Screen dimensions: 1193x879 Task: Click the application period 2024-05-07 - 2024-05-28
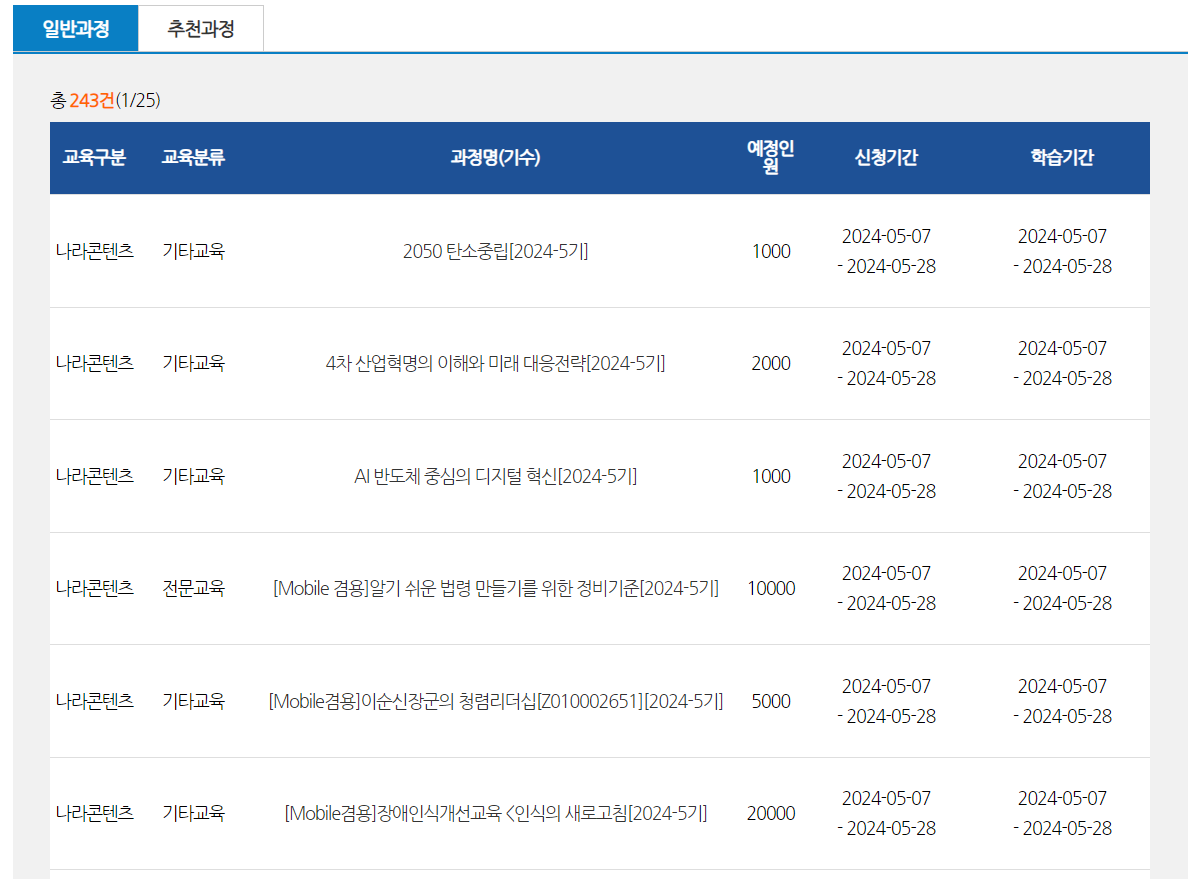point(885,251)
